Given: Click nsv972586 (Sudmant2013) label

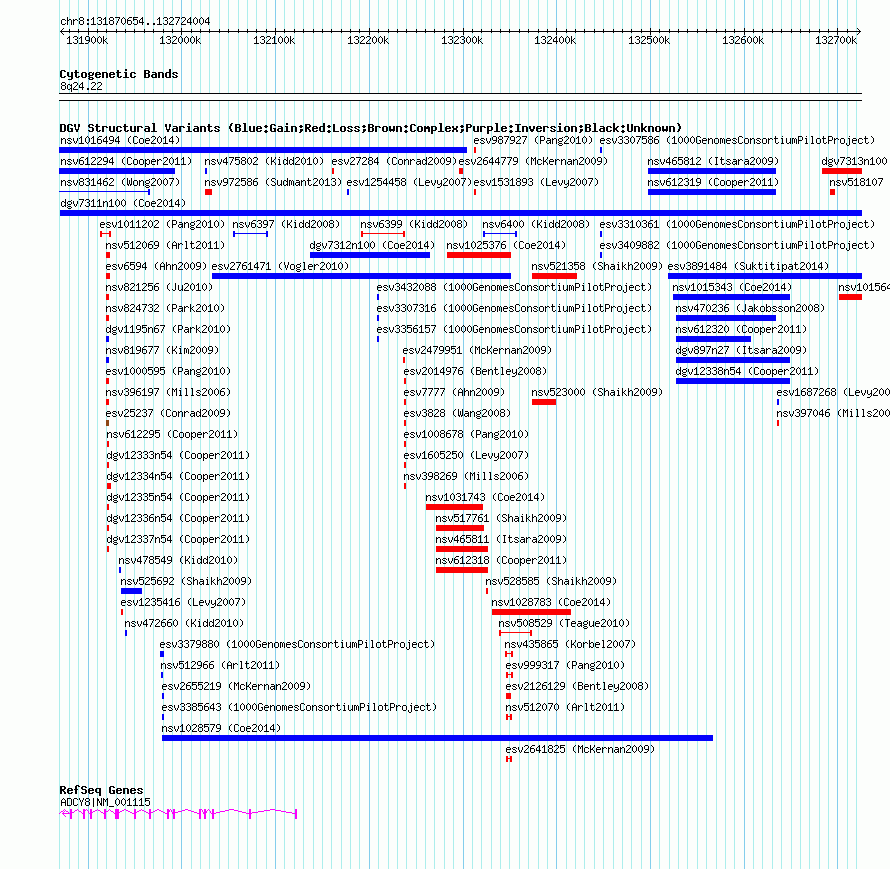Looking at the screenshot, I should click(x=273, y=182).
